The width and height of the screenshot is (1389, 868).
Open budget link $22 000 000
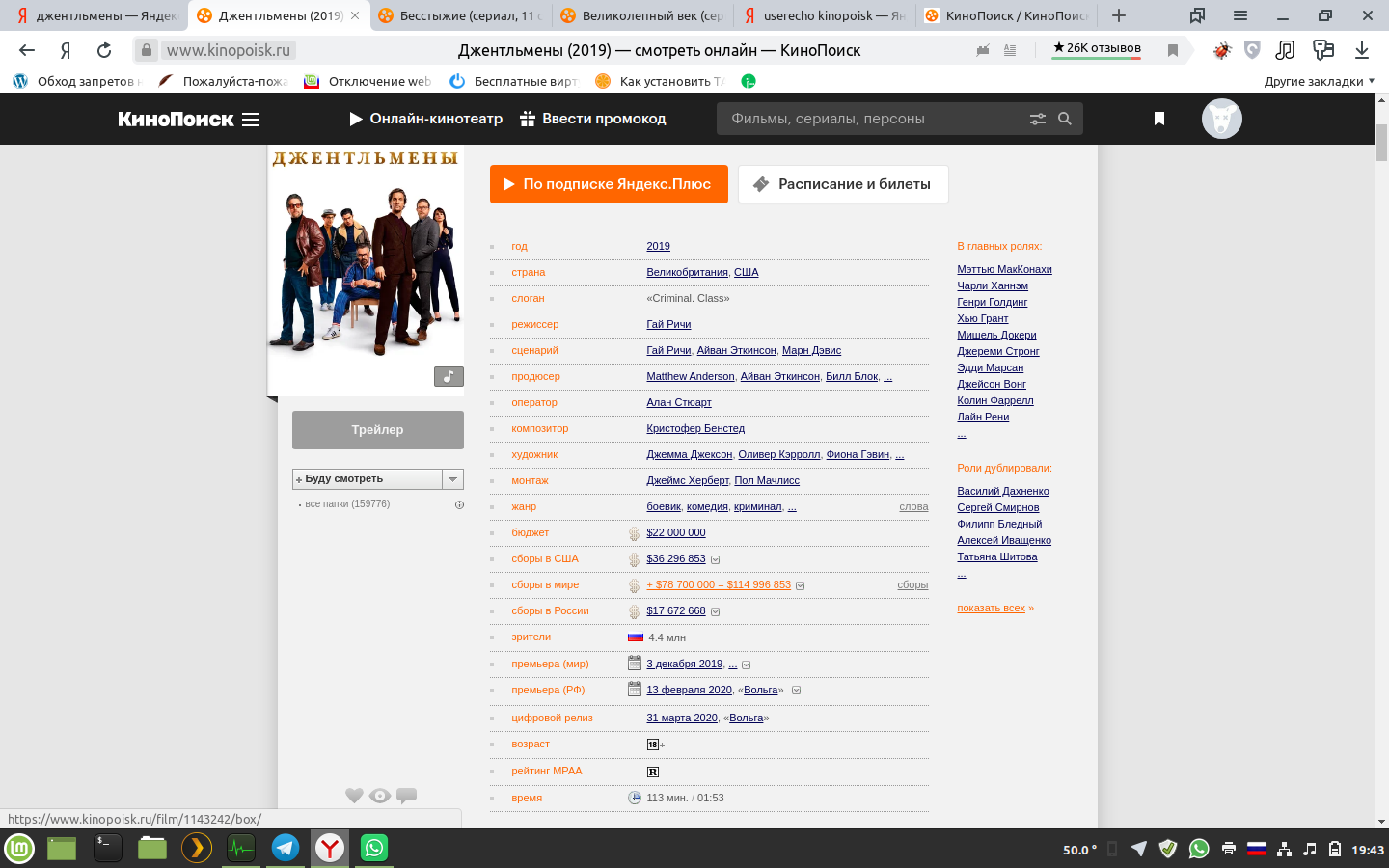click(x=676, y=532)
